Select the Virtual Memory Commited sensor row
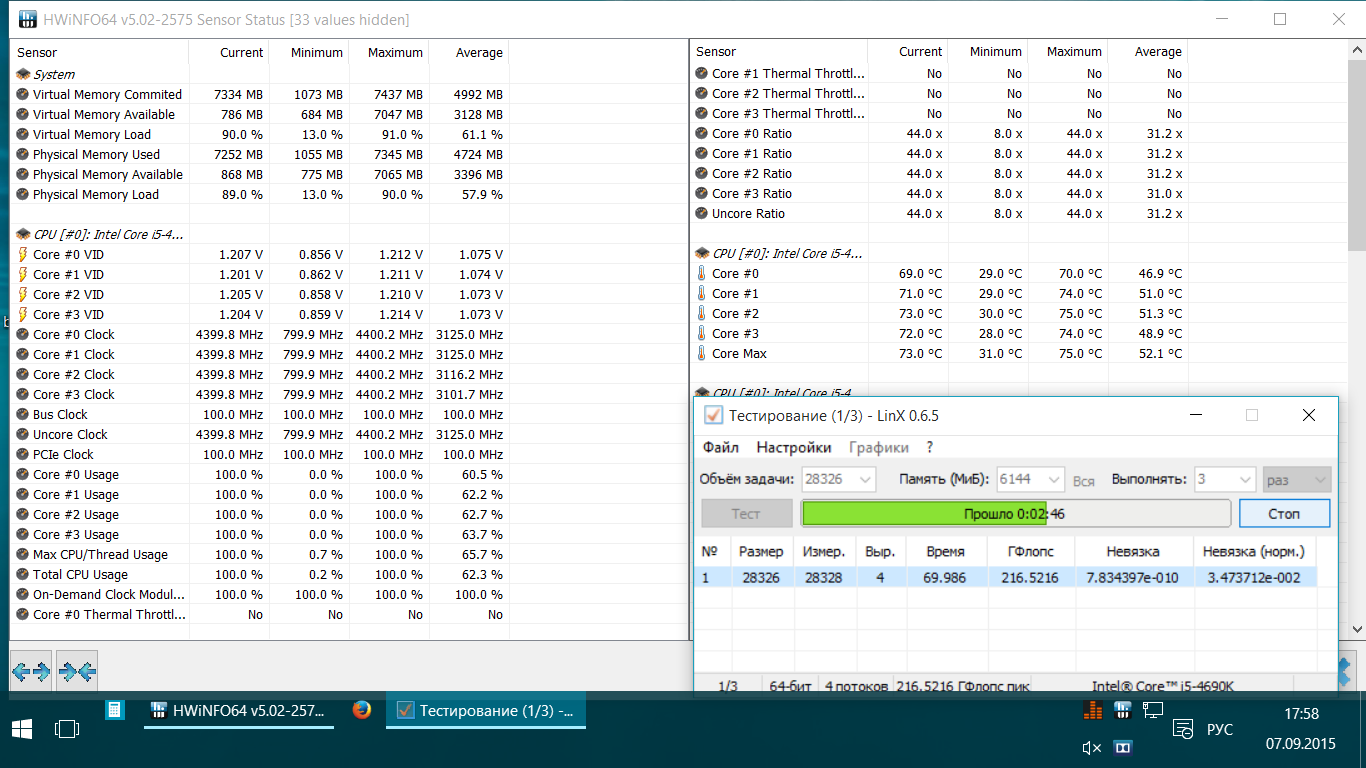Screen dimensions: 1366x768 (x=260, y=94)
